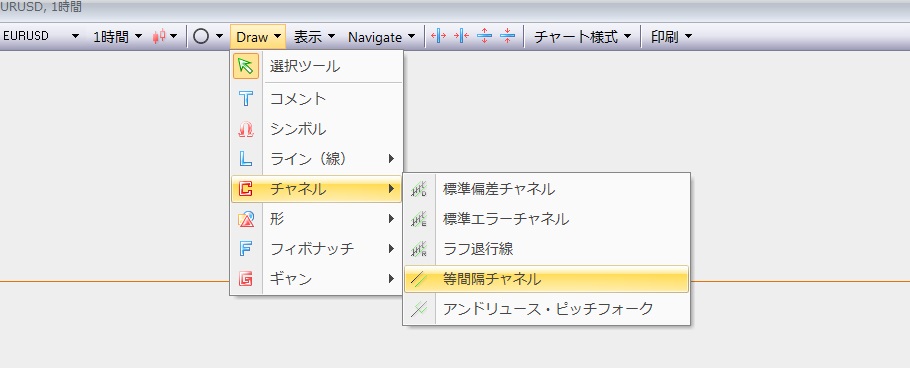The image size is (910, 368).
Task: Select 標準エラーチャネル from submenu
Action: pyautogui.click(x=546, y=219)
